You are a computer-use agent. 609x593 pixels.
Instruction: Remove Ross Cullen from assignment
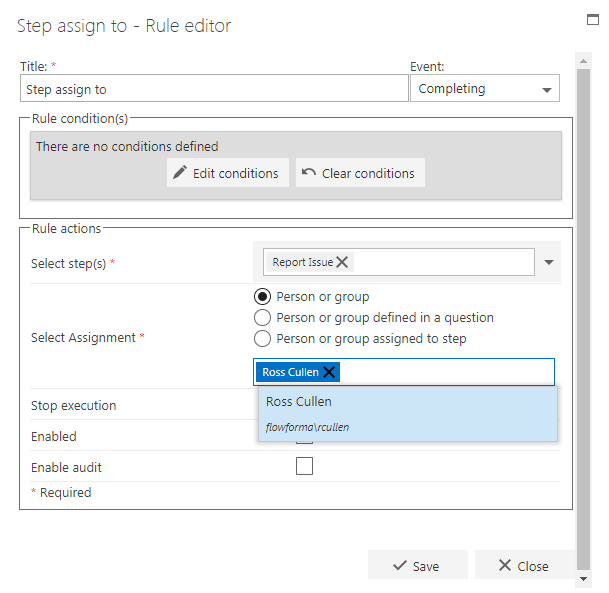point(329,372)
